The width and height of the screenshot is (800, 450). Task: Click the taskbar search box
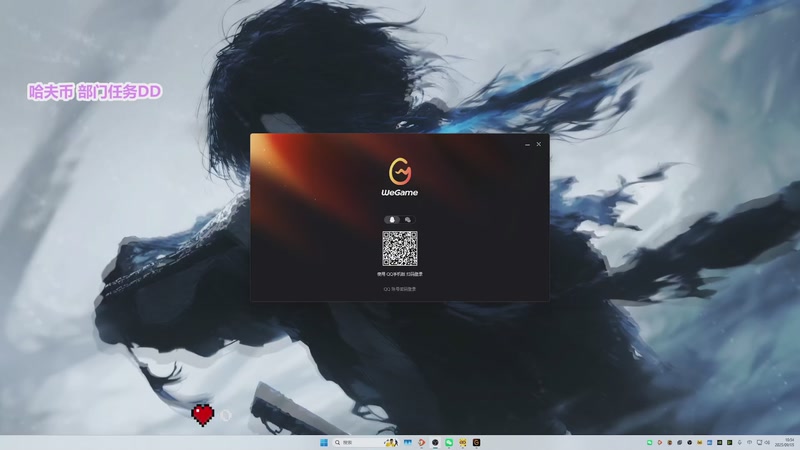pyautogui.click(x=366, y=442)
